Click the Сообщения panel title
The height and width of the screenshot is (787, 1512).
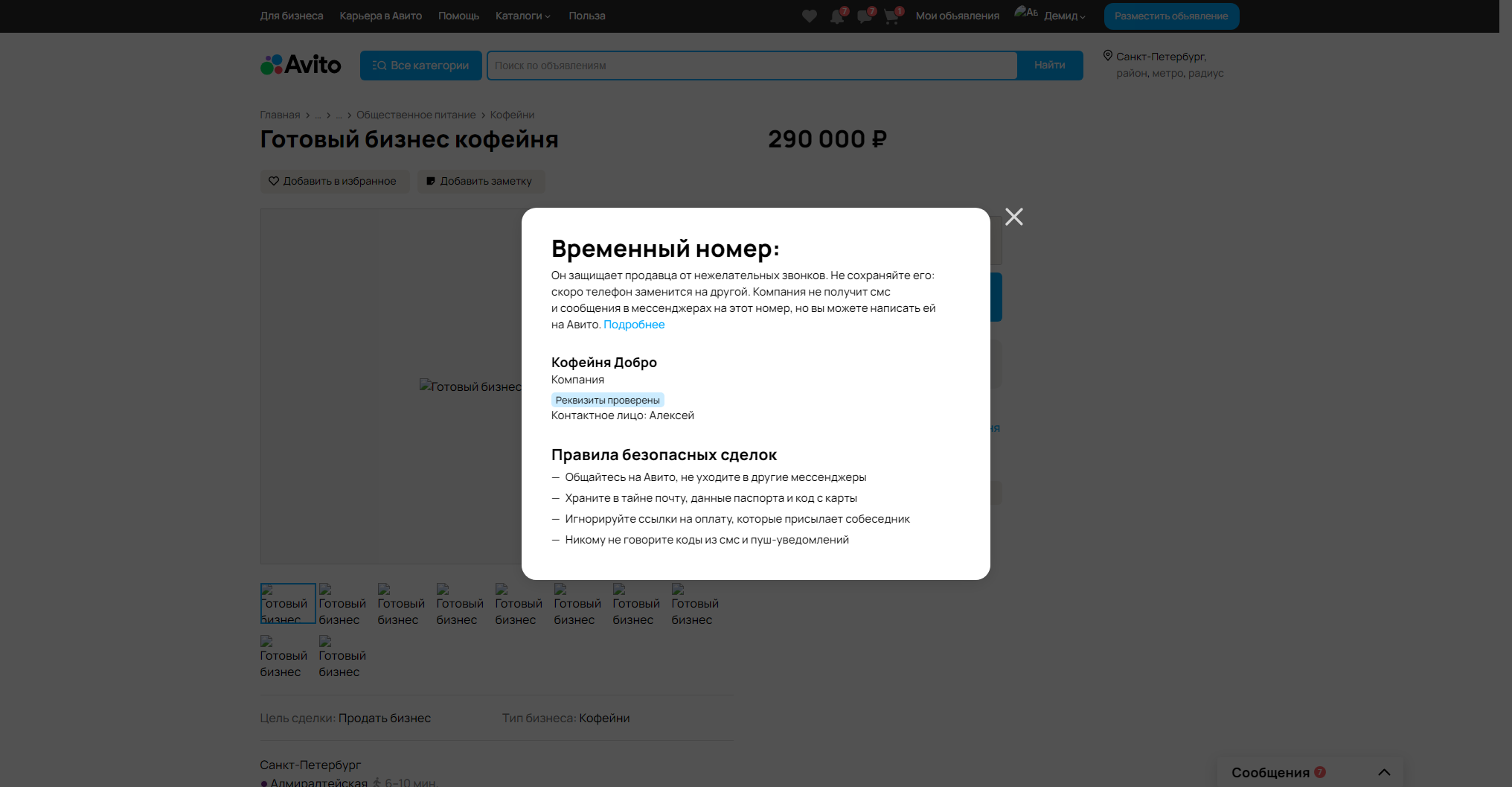(x=1271, y=772)
